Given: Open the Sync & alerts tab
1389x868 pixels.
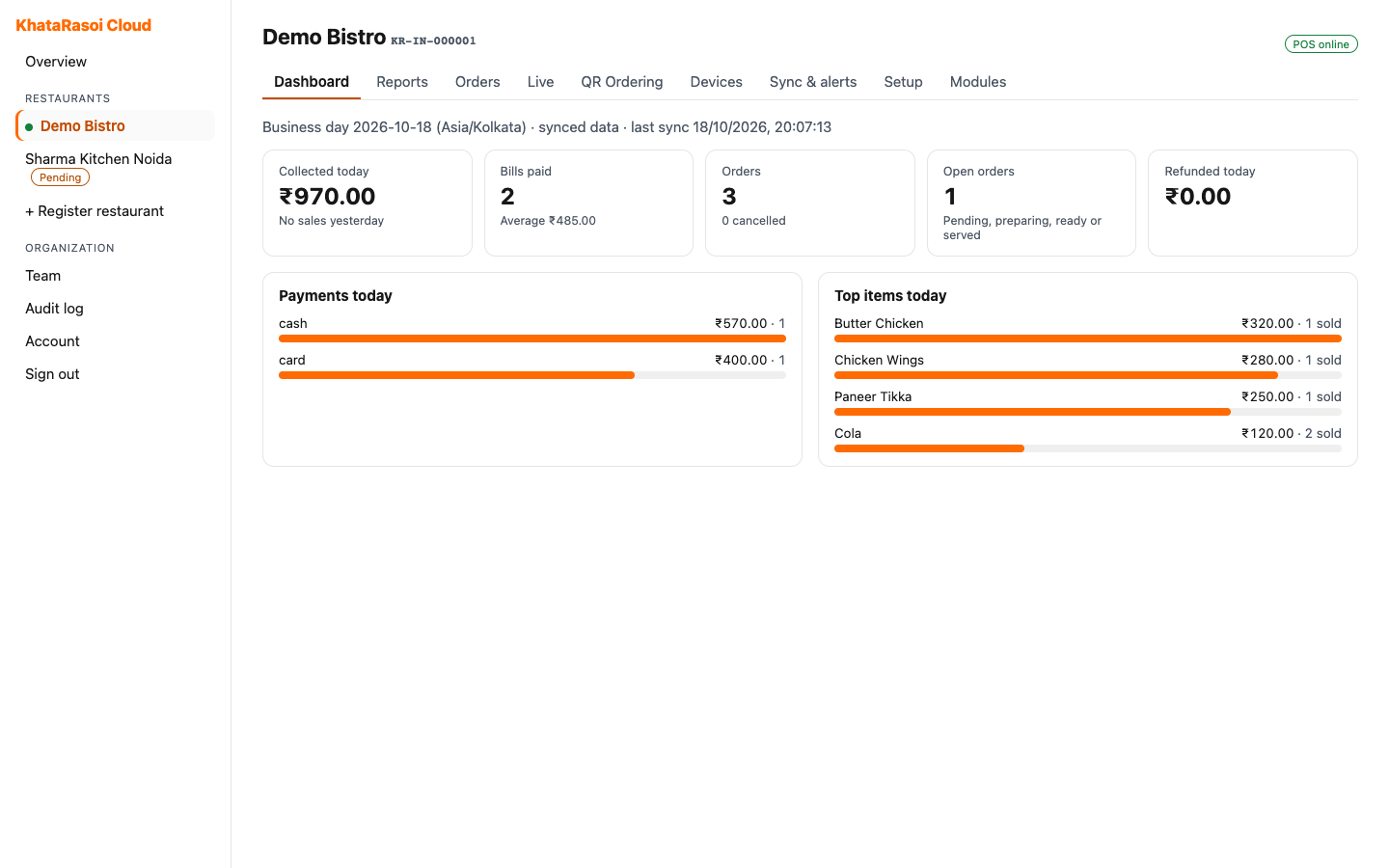Looking at the screenshot, I should 813,82.
